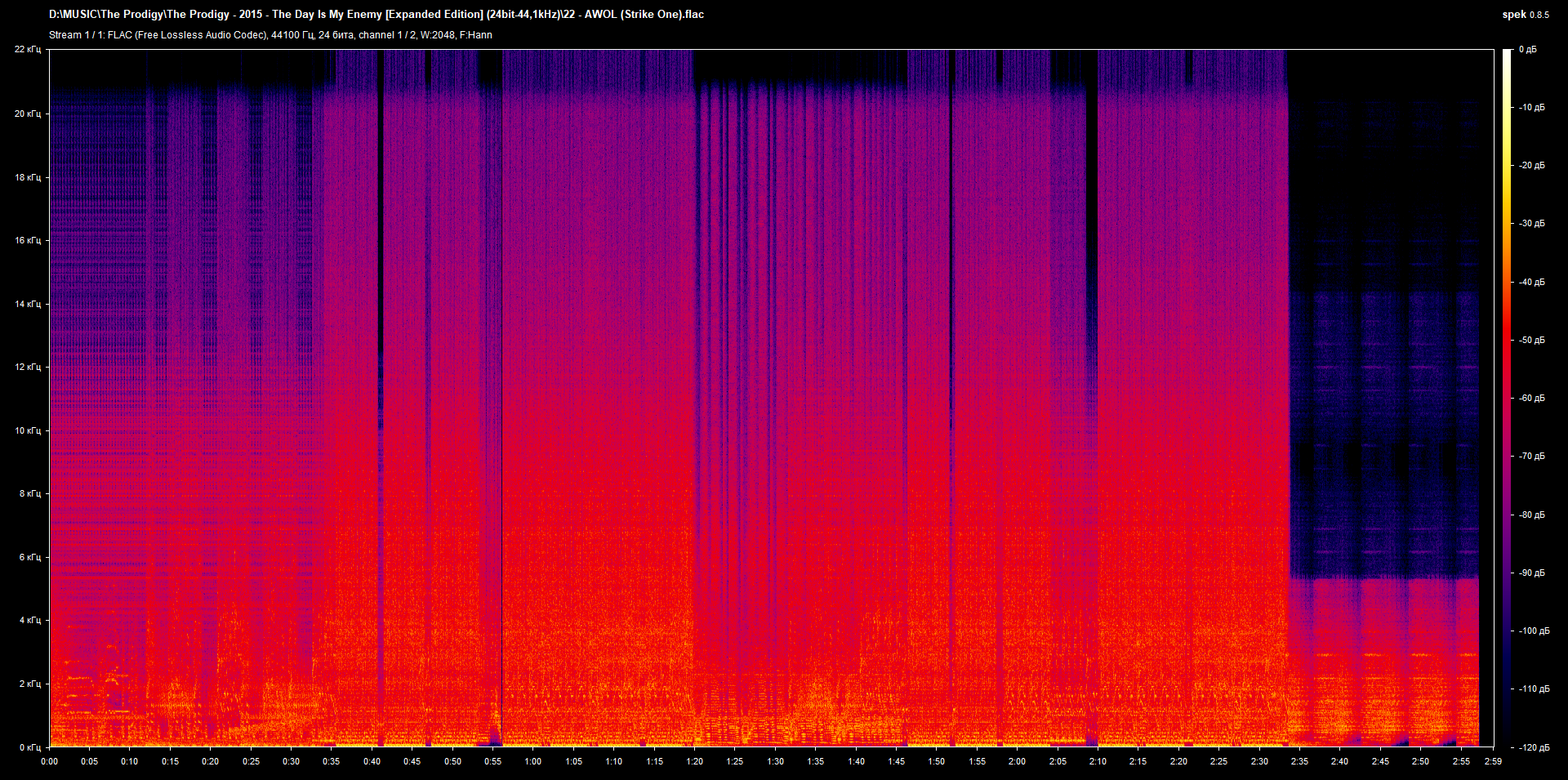Click the -90 дБ scale label
This screenshot has width=1568, height=780.
(x=1531, y=573)
